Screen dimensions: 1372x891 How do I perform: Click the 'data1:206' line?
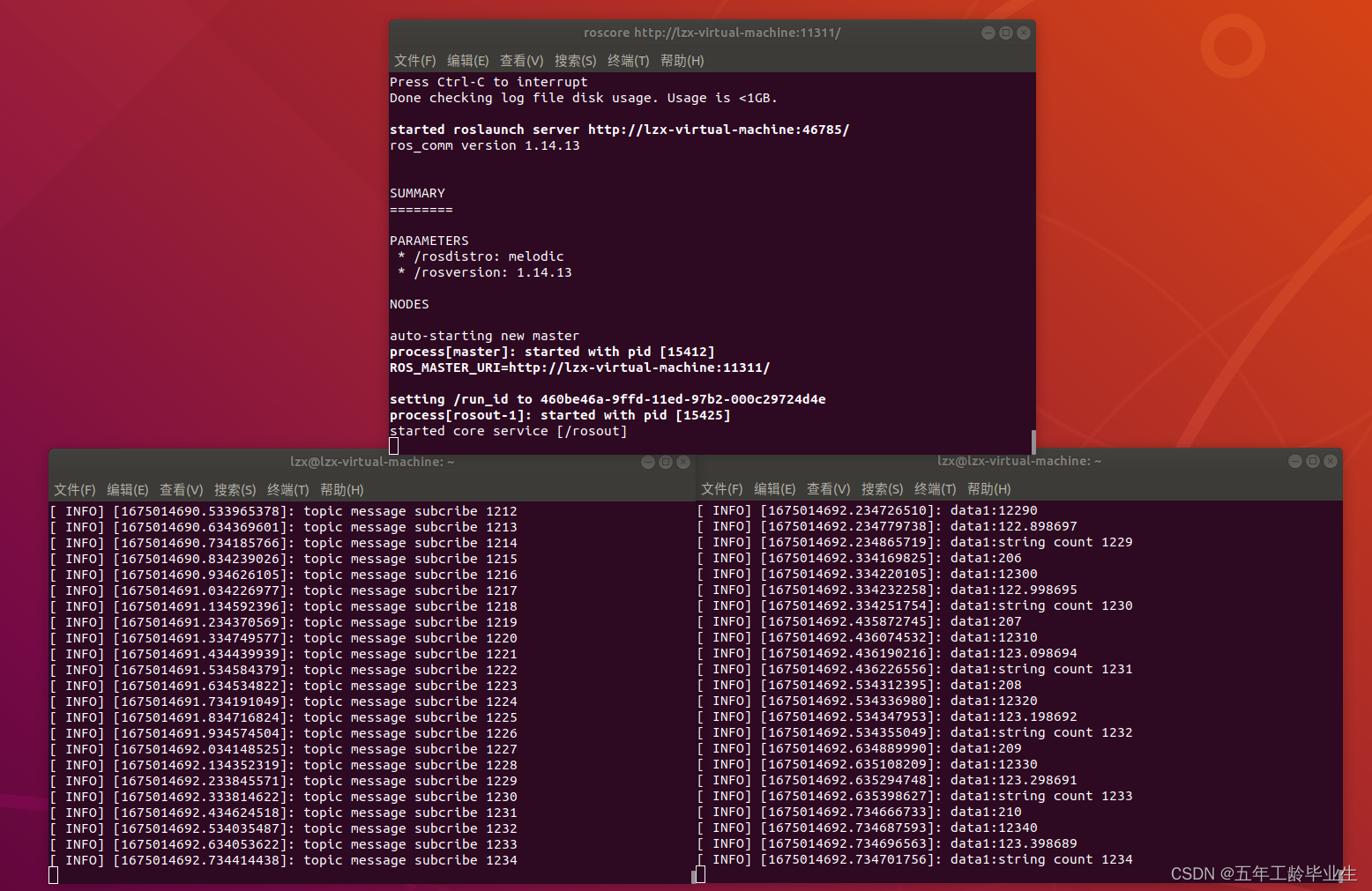(x=859, y=558)
